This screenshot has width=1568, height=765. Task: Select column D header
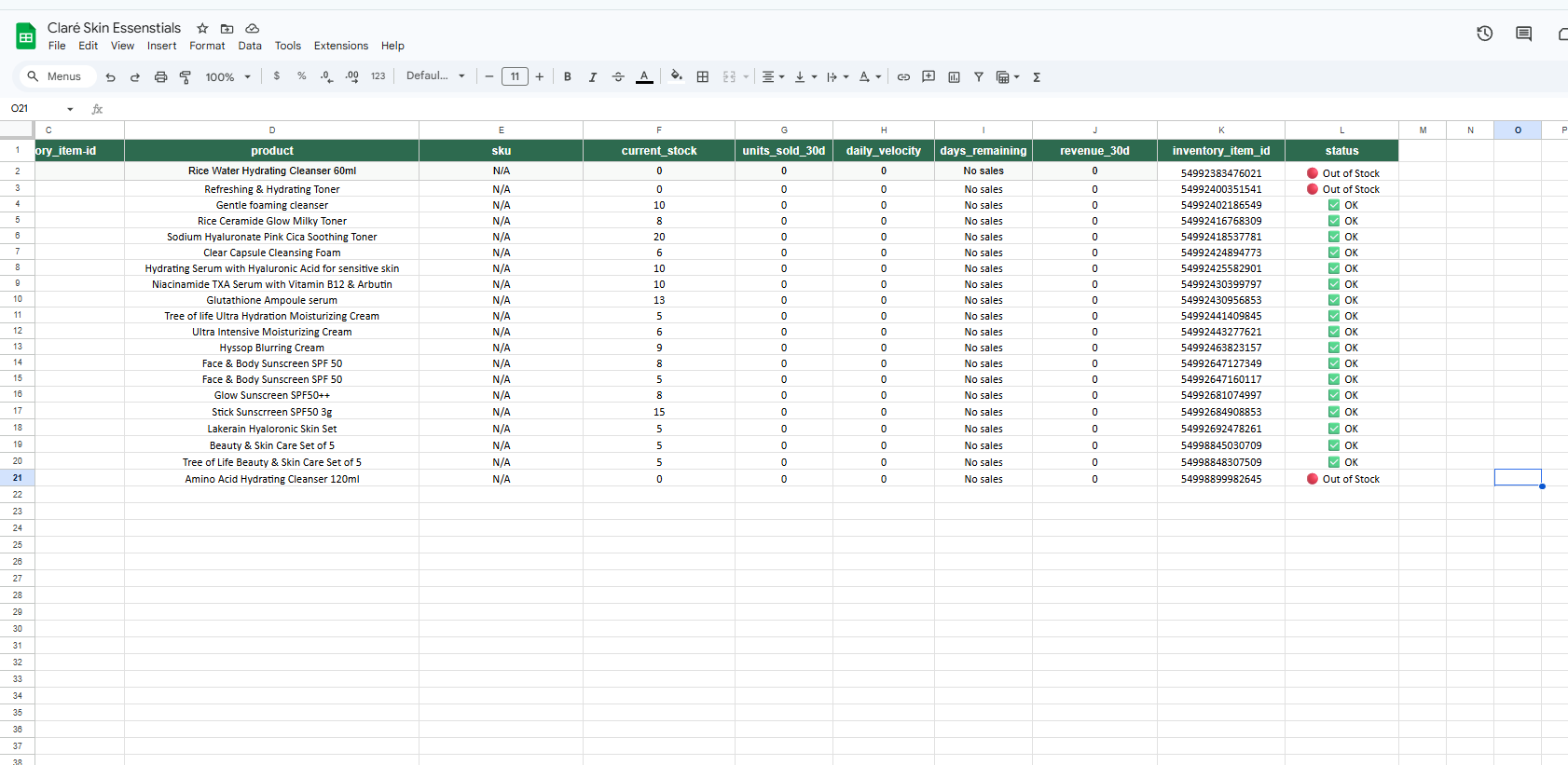272,130
